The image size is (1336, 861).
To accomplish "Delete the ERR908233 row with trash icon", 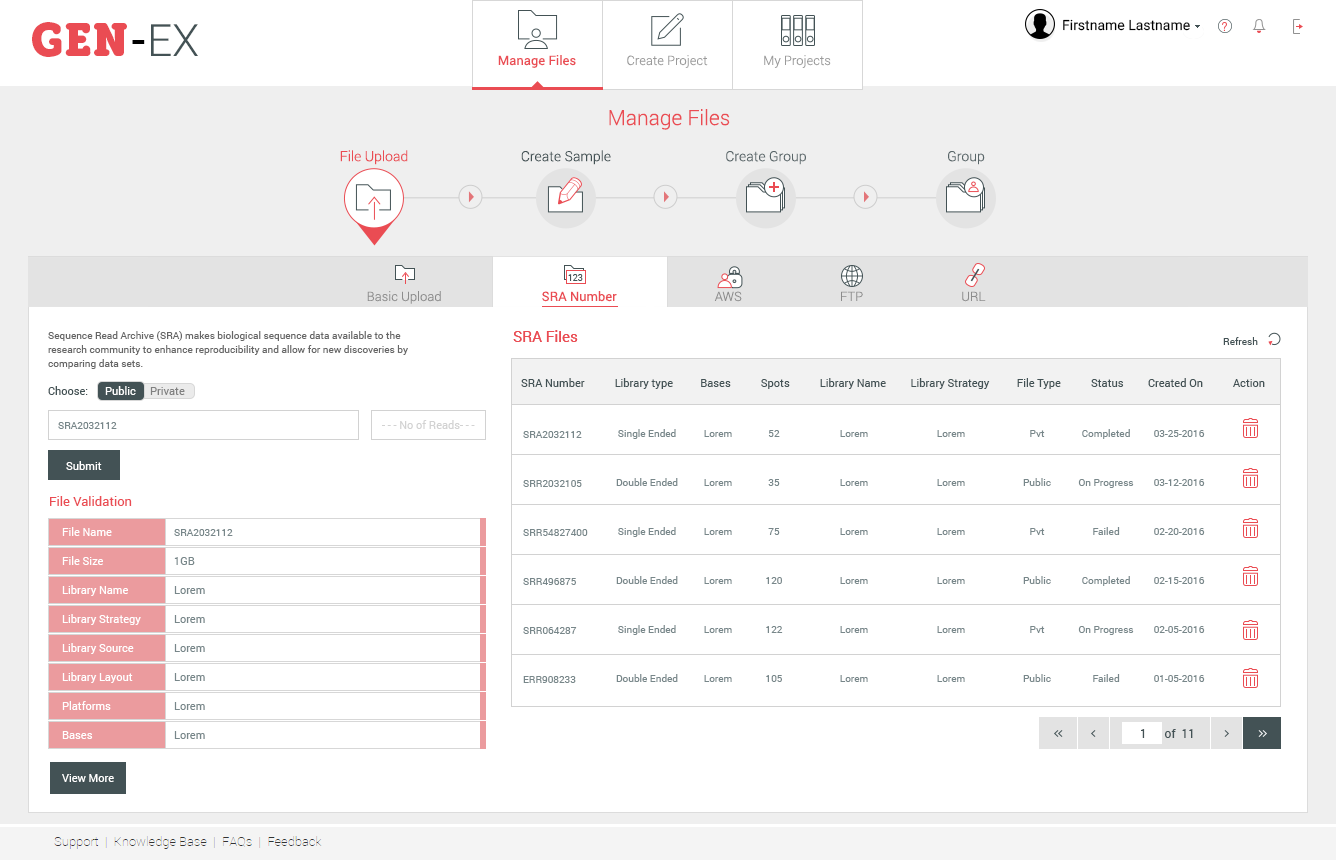I will 1250,678.
